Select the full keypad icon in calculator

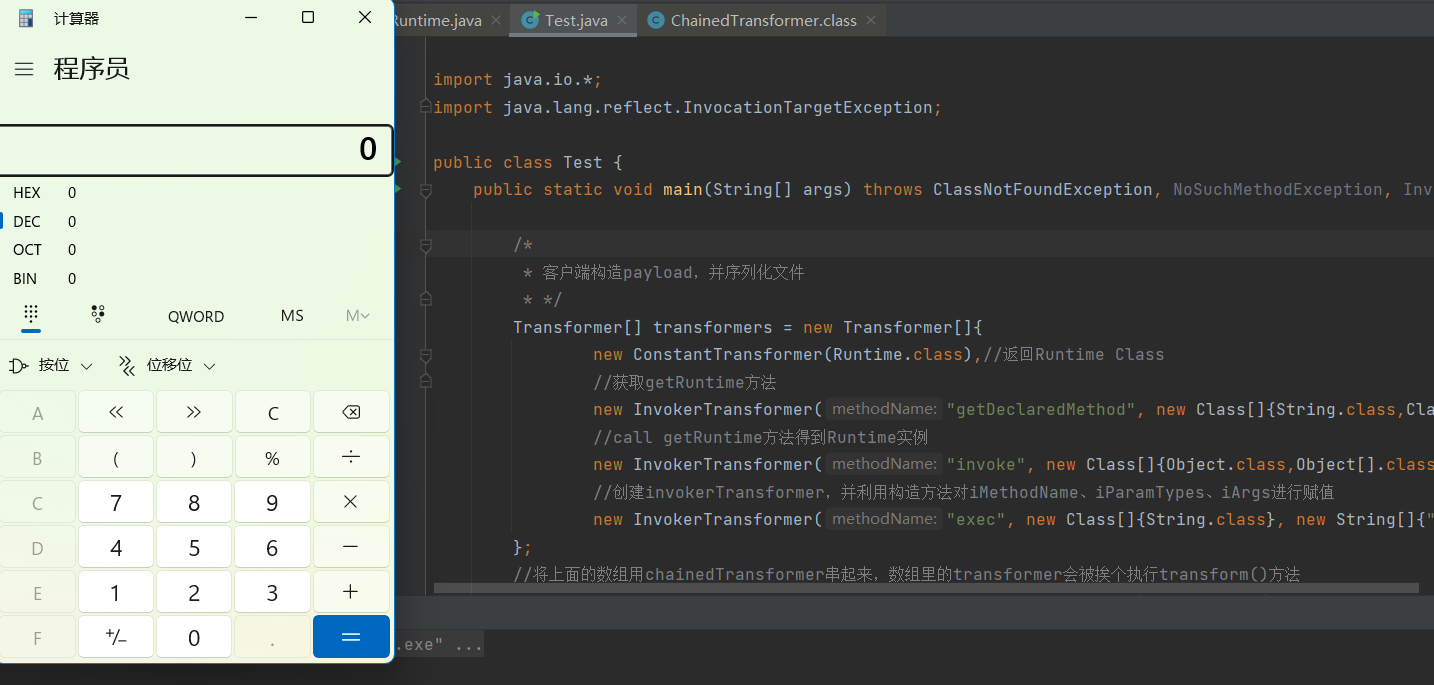pyautogui.click(x=31, y=314)
